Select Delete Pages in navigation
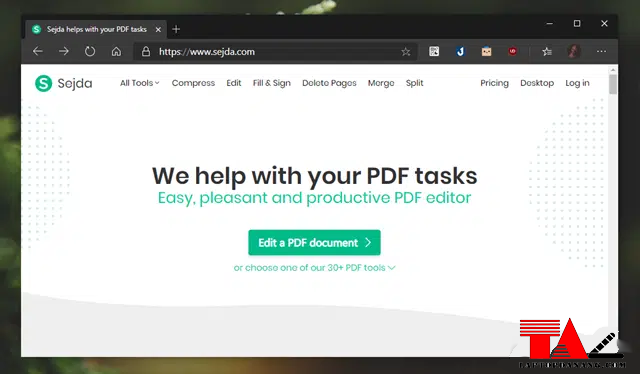 tap(329, 83)
